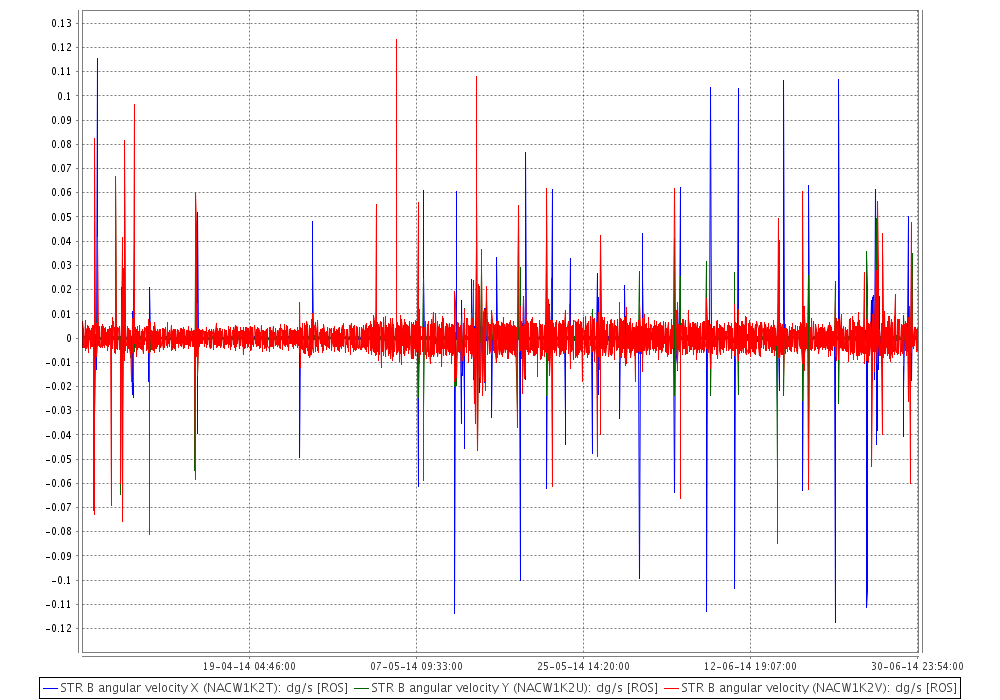The width and height of the screenshot is (1000, 700).
Task: Click the tallest red spike peak near 0.12
Action: pyautogui.click(x=397, y=41)
